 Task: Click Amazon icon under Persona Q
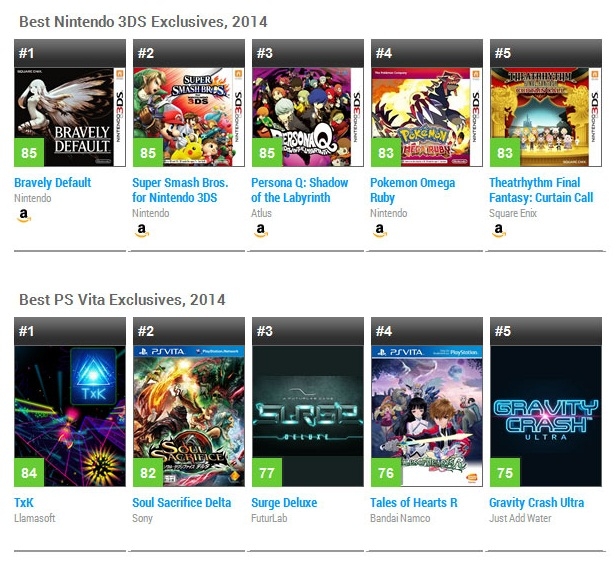[260, 230]
